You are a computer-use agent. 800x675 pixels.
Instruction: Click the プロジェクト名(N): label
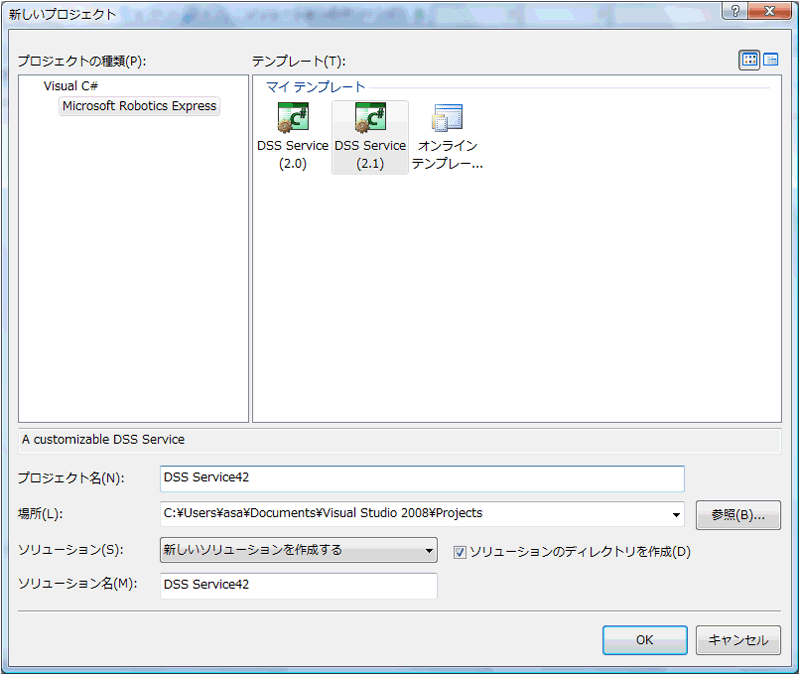(71, 478)
